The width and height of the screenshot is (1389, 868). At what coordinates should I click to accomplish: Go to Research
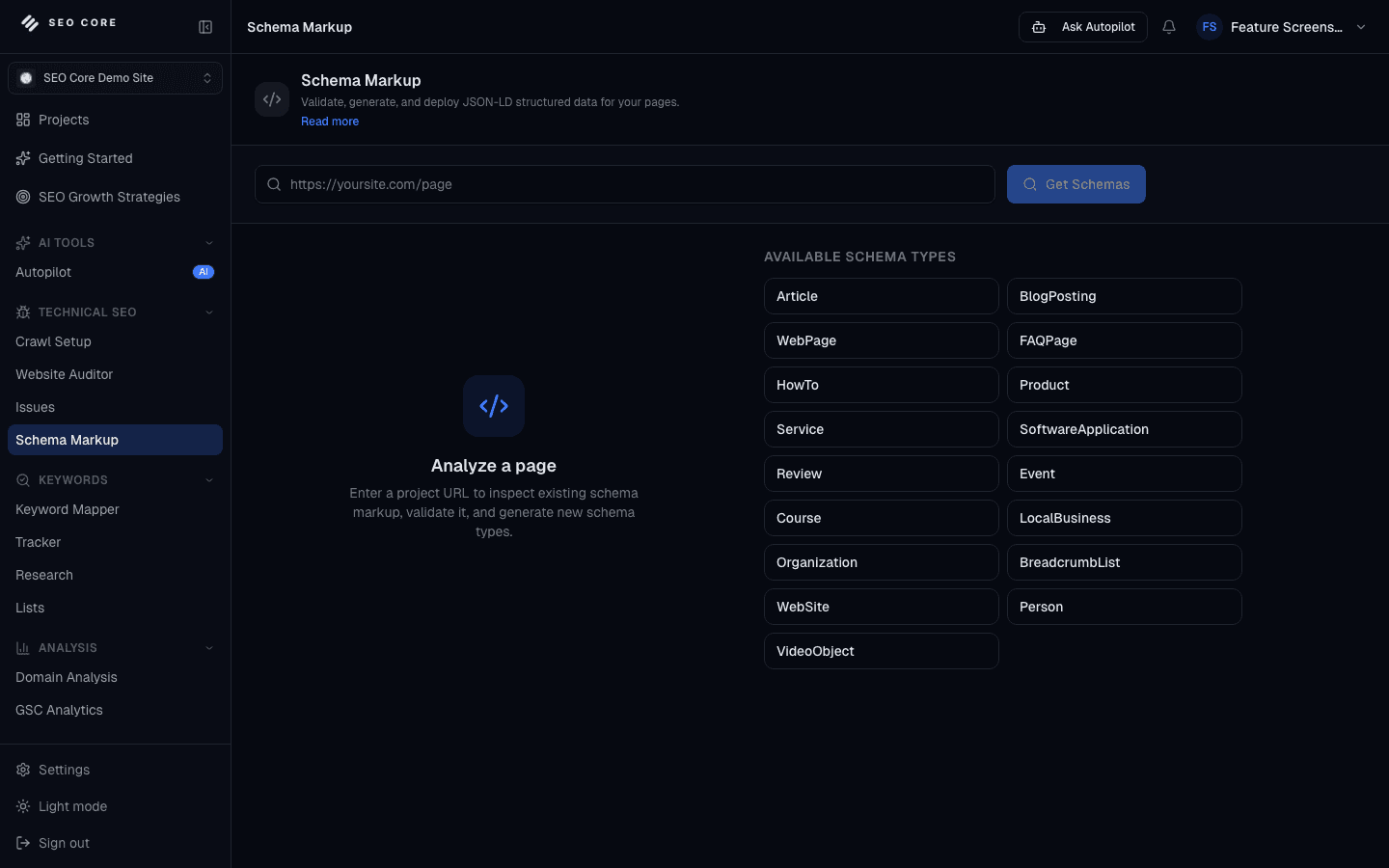coord(115,575)
